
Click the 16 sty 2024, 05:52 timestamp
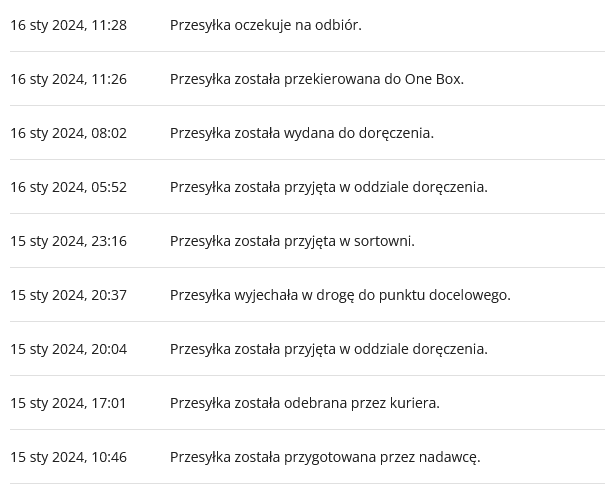point(68,187)
